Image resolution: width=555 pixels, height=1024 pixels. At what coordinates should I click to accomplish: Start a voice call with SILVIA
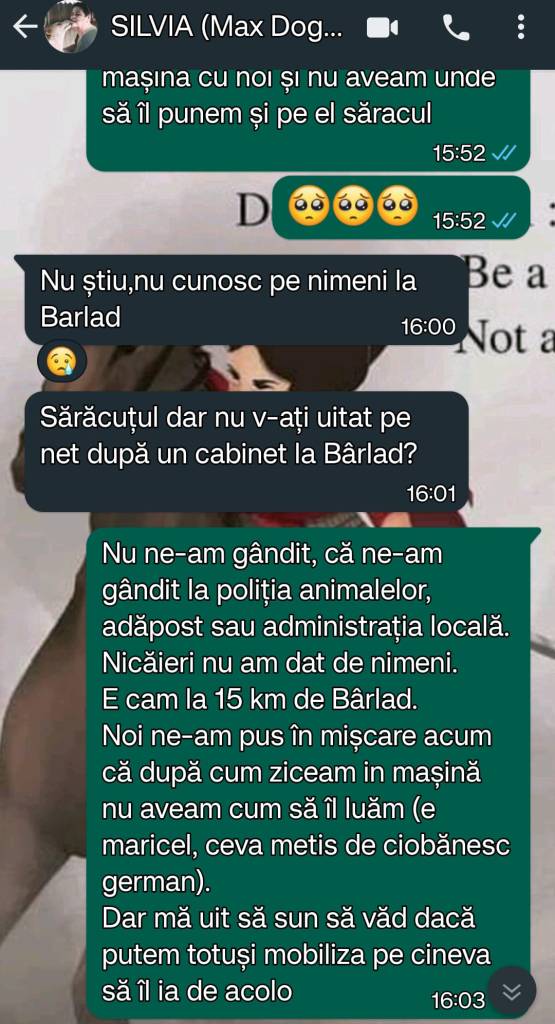tap(456, 27)
